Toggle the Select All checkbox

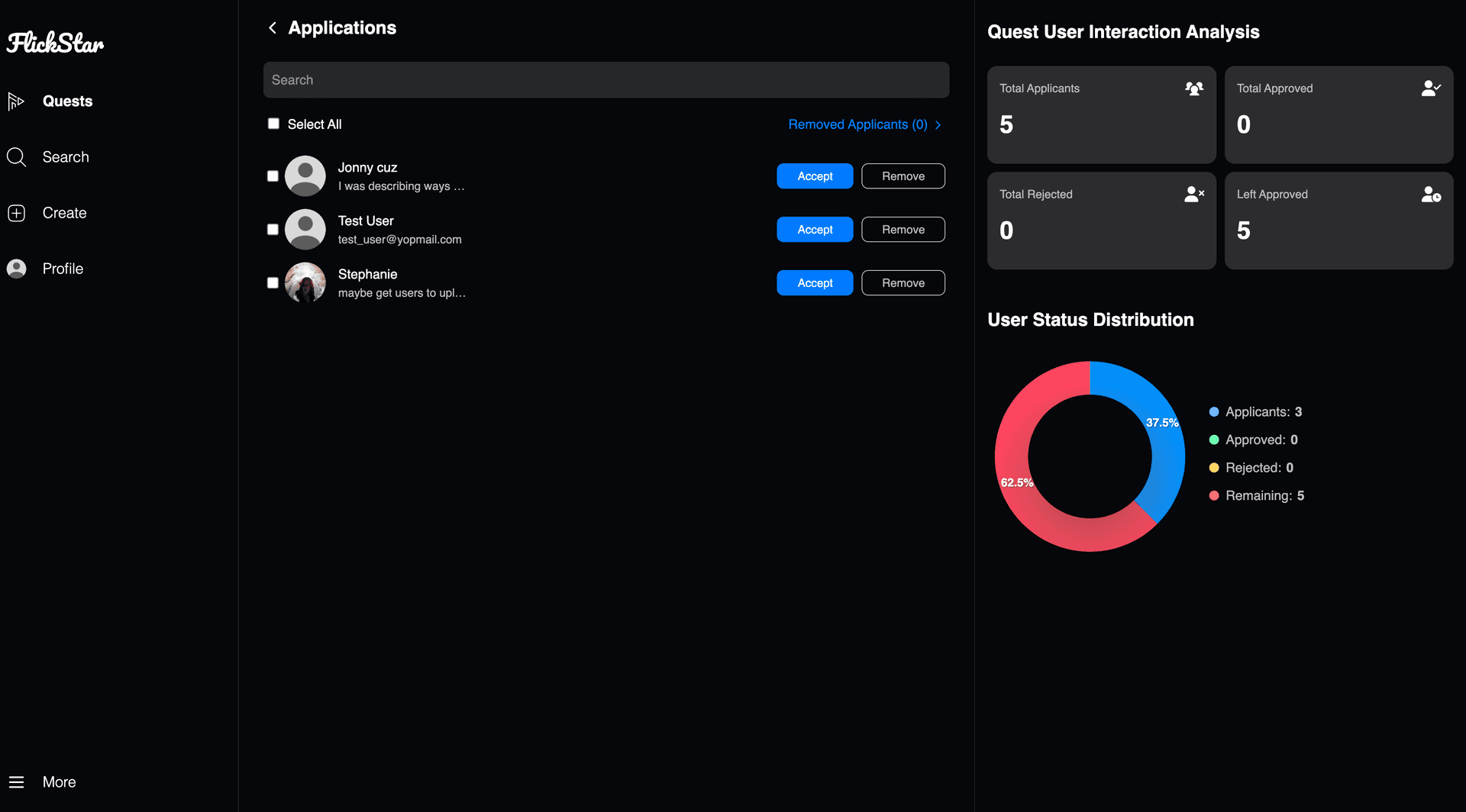[273, 124]
